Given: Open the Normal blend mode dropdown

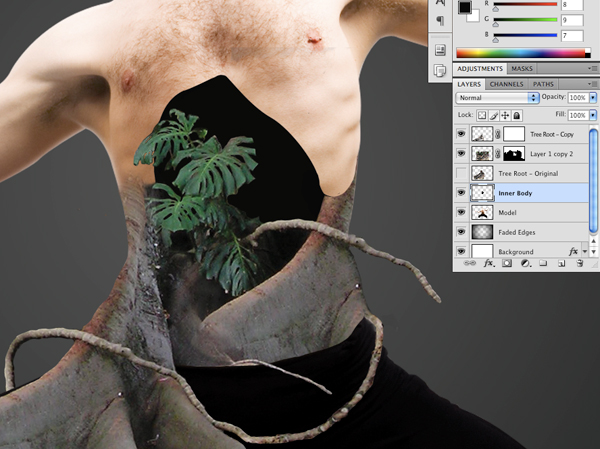Looking at the screenshot, I should coord(497,98).
